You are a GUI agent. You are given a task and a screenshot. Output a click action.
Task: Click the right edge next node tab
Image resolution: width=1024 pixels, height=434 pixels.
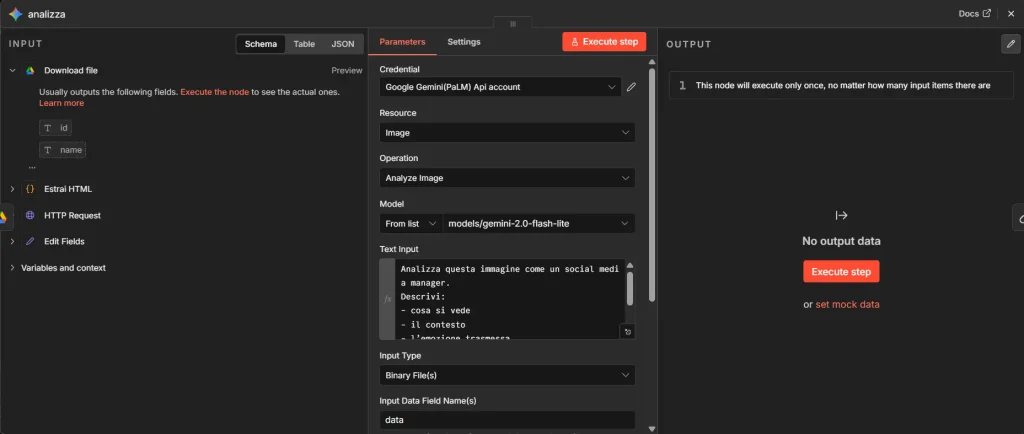pyautogui.click(x=1019, y=217)
